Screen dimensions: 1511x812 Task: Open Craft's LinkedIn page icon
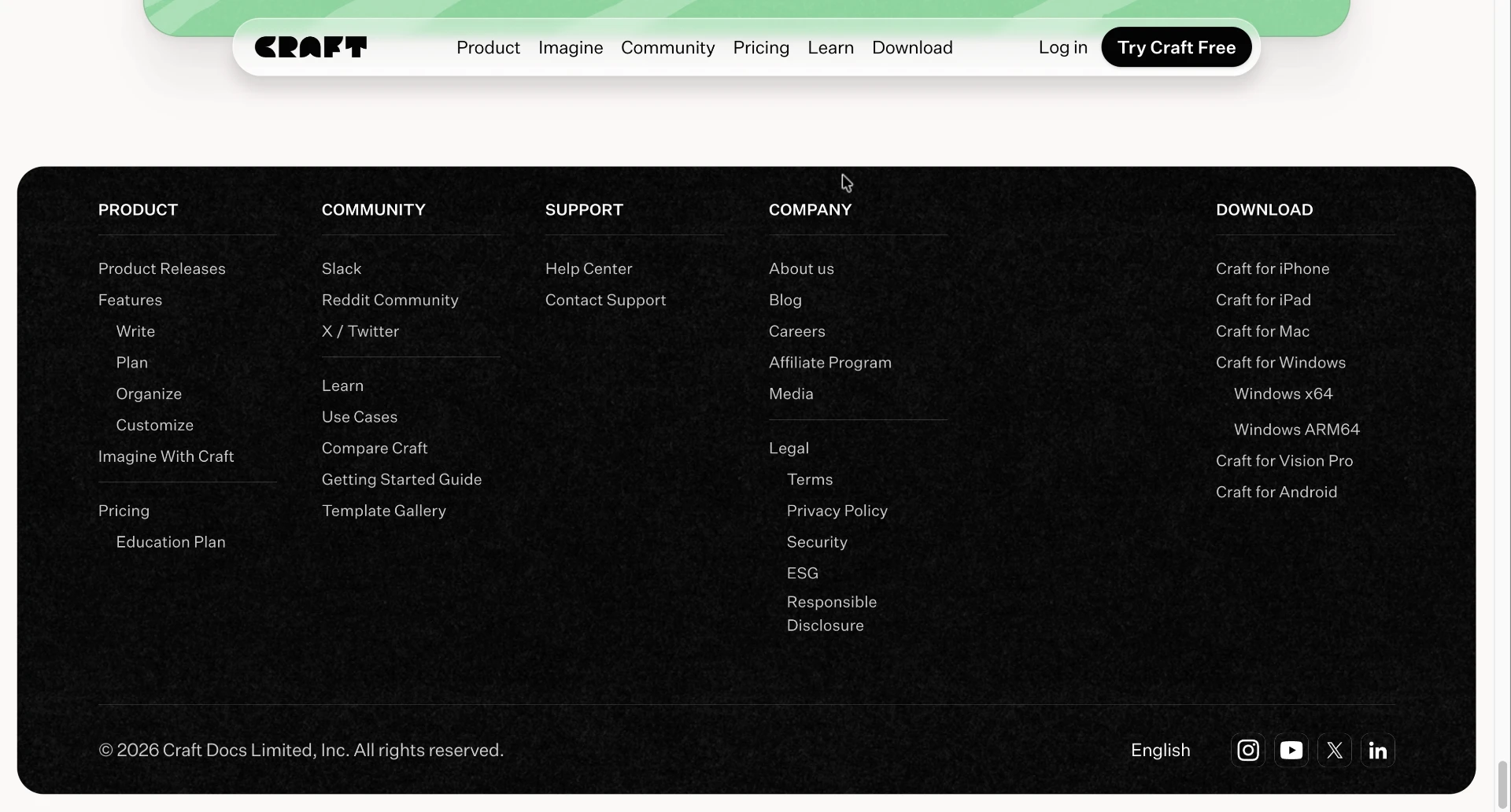1378,750
